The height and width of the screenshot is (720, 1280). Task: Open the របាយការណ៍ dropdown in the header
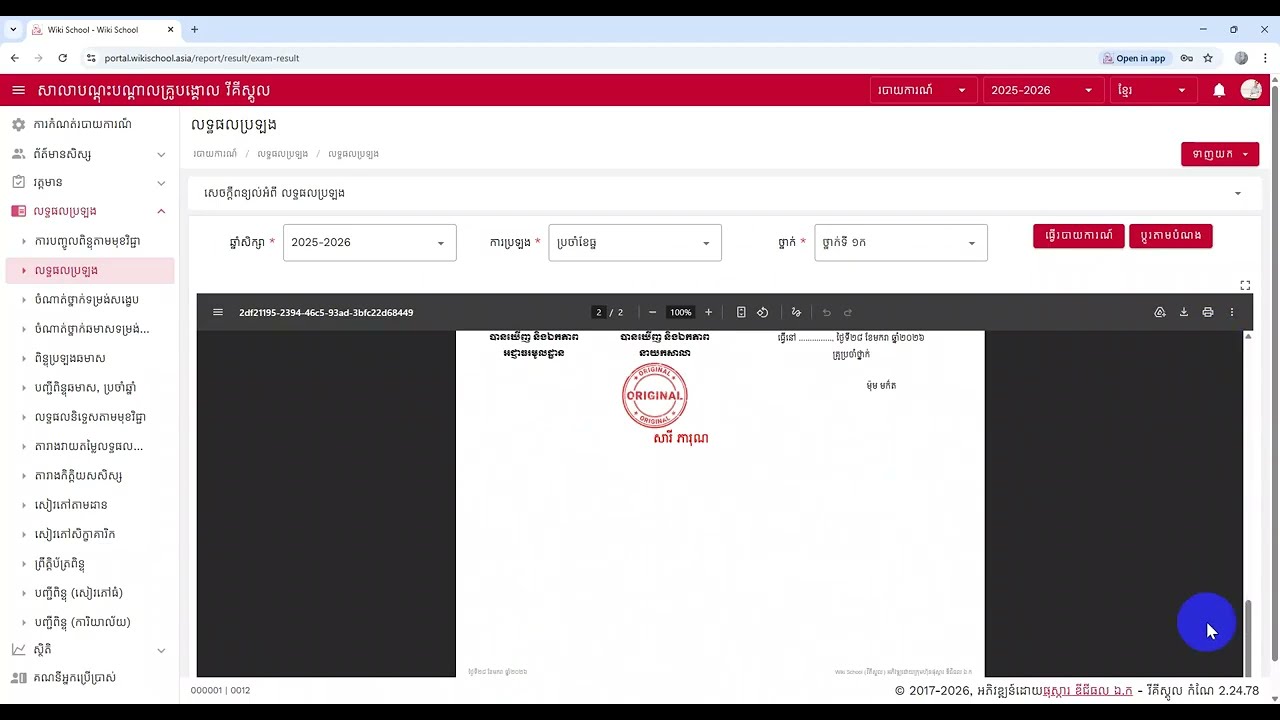922,90
